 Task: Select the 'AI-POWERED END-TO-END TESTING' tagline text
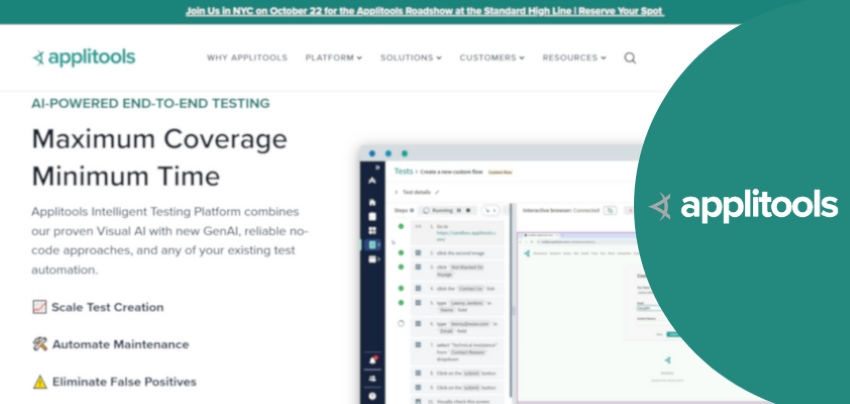[151, 103]
